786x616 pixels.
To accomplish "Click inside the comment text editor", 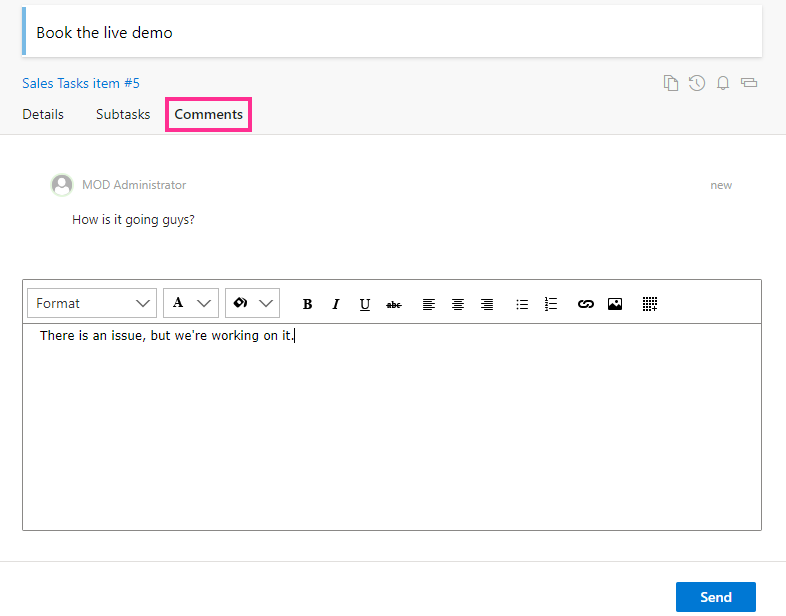I will click(392, 427).
